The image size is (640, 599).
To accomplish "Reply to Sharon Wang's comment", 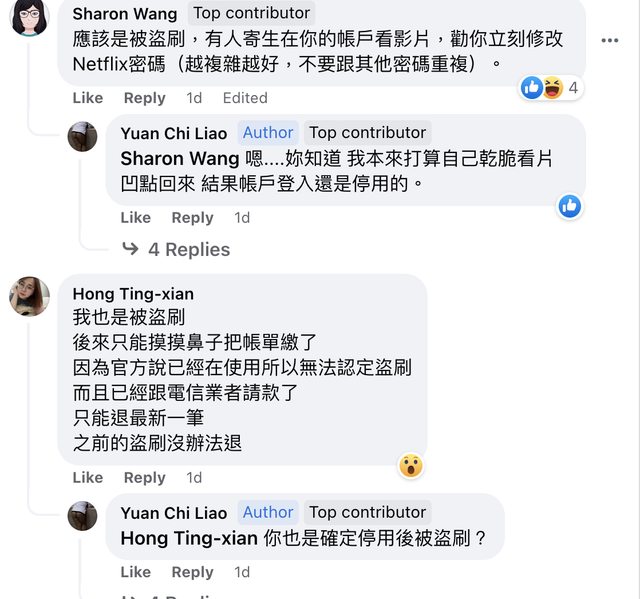I will (x=144, y=98).
